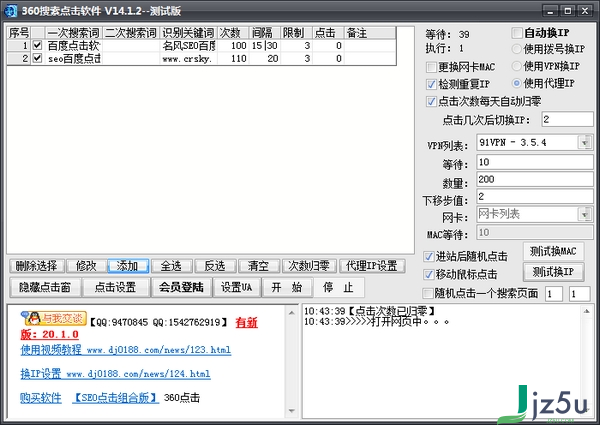600x425 pixels.
Task: Enable 自动换IP checkbox
Action: tap(517, 33)
